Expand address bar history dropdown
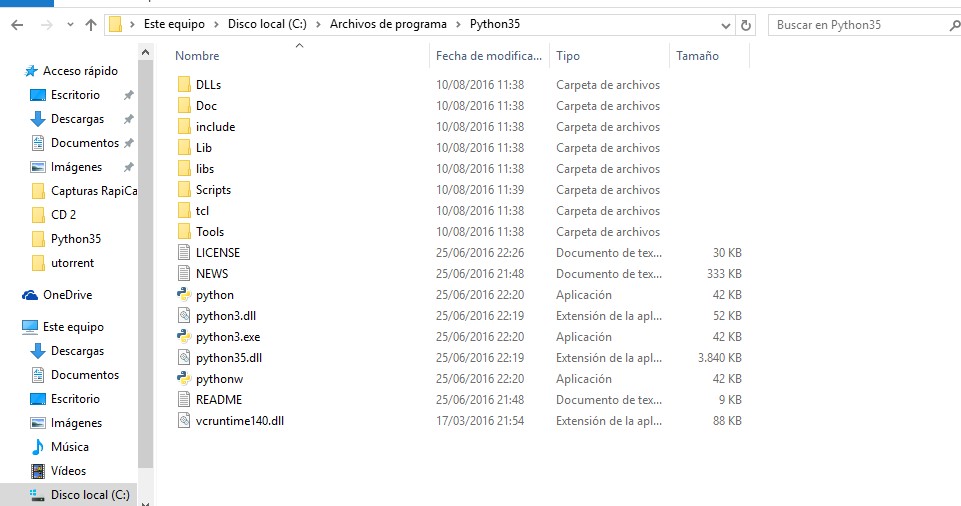961x506 pixels. (x=726, y=26)
